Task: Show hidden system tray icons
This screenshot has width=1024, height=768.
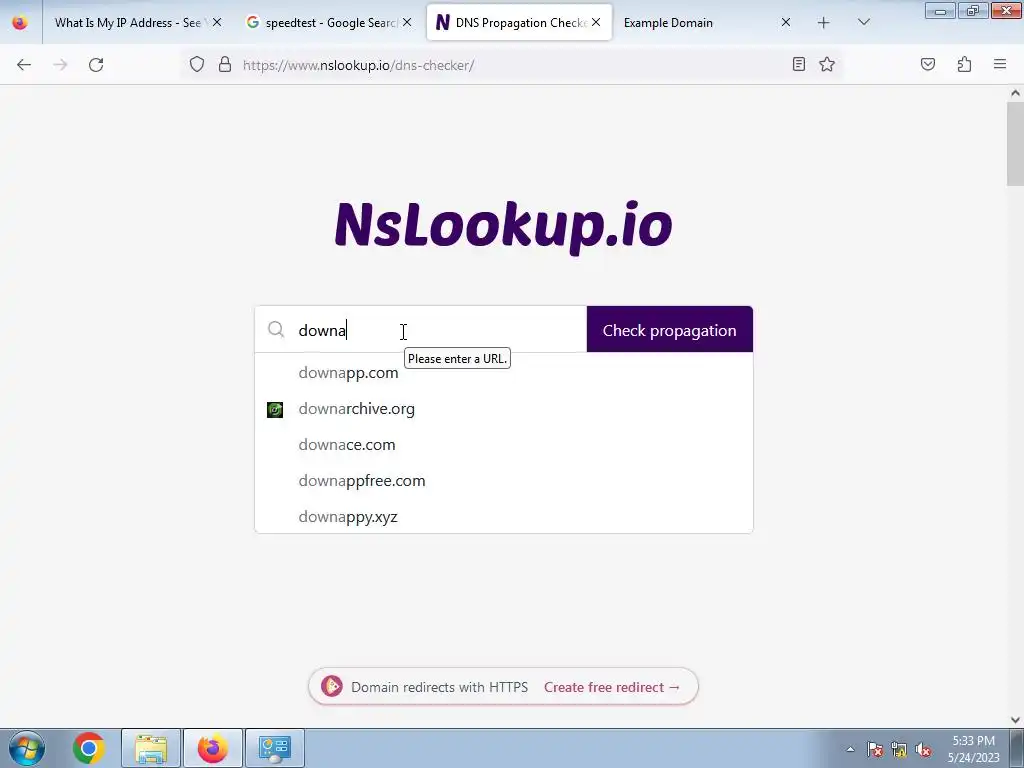Action: (x=850, y=749)
